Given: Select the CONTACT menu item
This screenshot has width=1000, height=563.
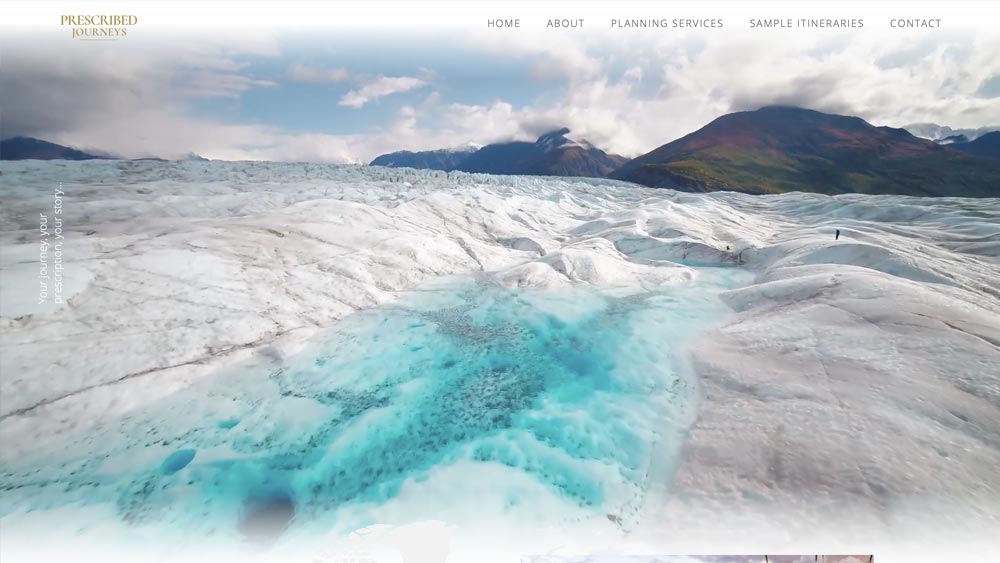Looking at the screenshot, I should coord(915,23).
